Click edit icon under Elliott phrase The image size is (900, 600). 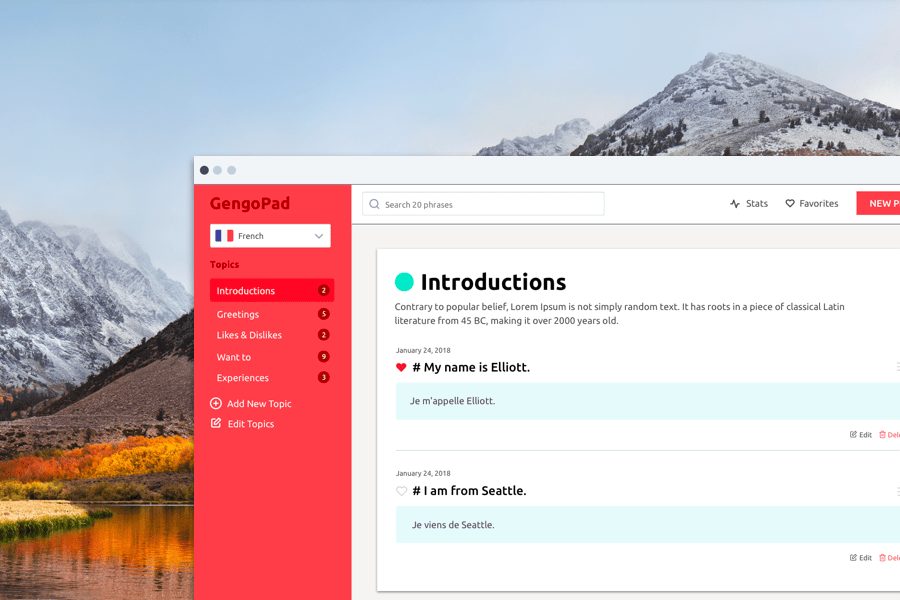pos(853,435)
